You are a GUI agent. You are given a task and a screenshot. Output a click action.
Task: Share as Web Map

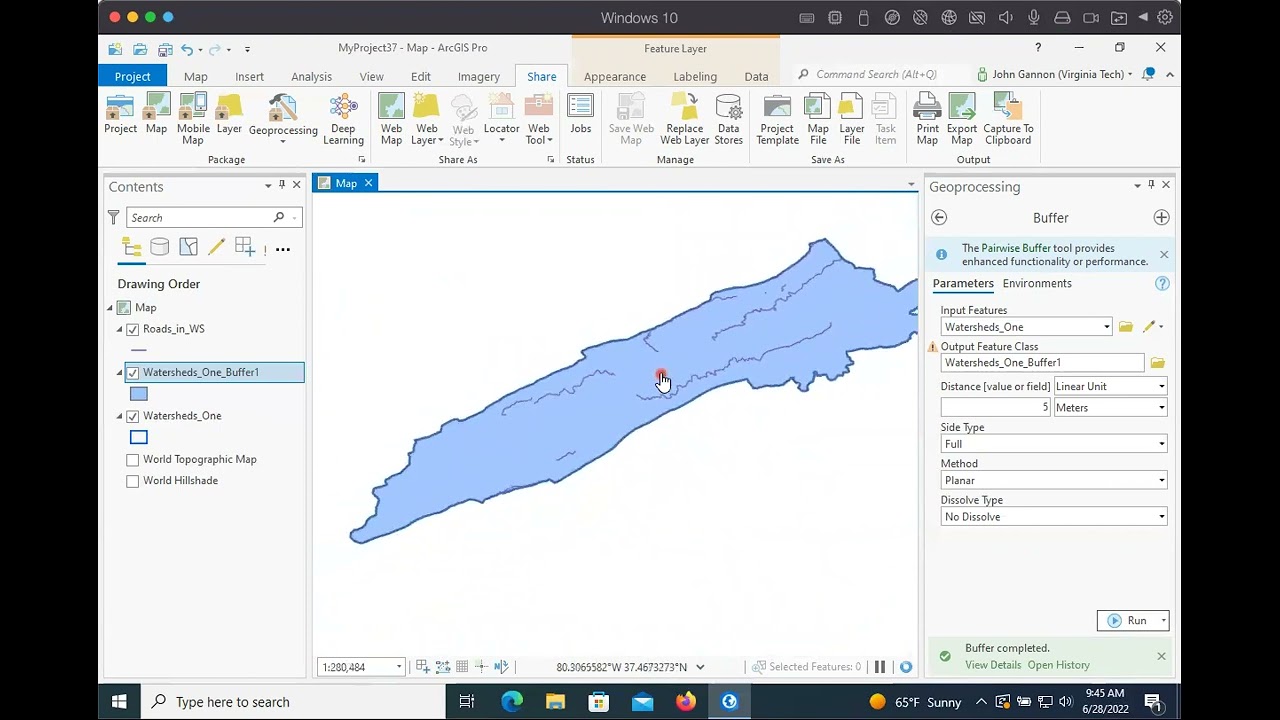391,119
